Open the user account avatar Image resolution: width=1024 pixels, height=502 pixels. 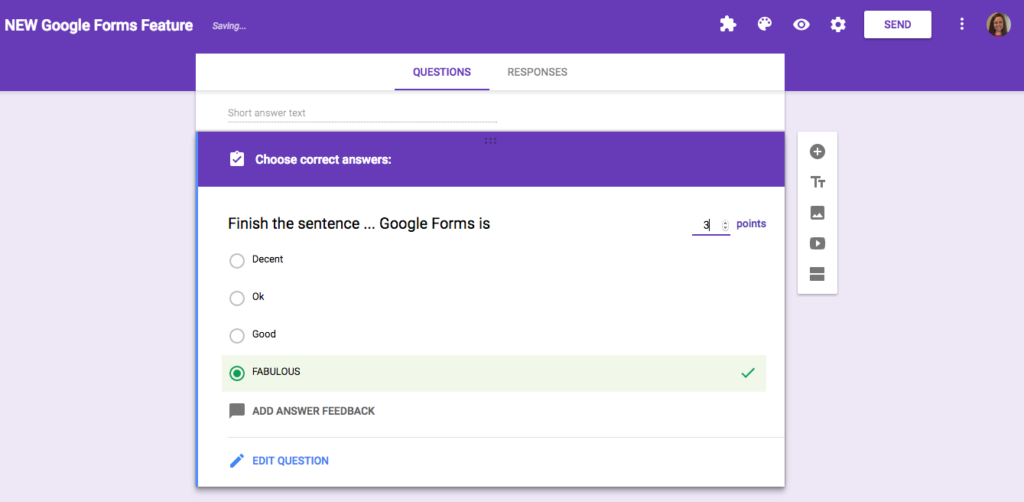tap(999, 24)
